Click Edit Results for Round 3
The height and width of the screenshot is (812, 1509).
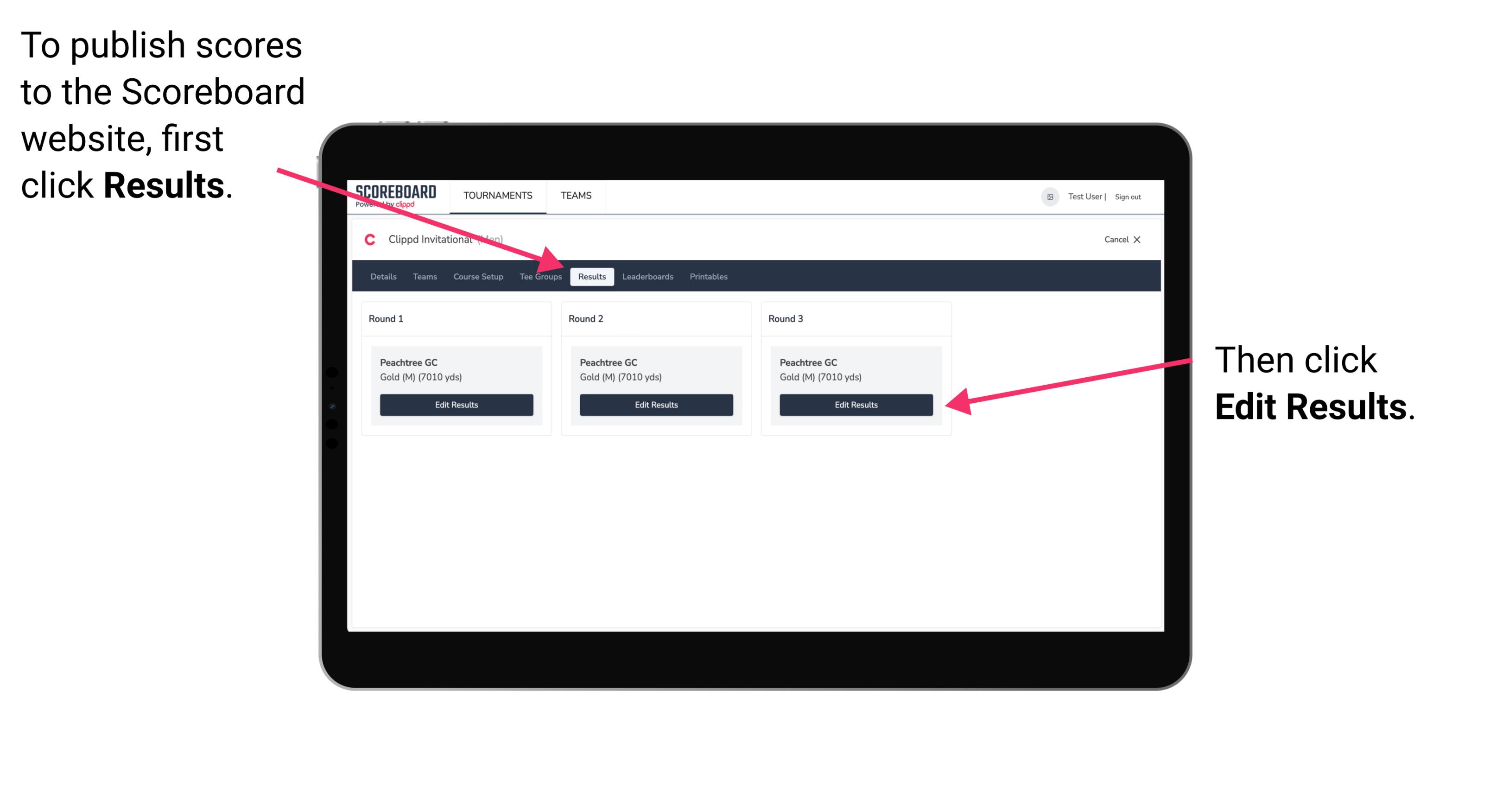point(856,404)
